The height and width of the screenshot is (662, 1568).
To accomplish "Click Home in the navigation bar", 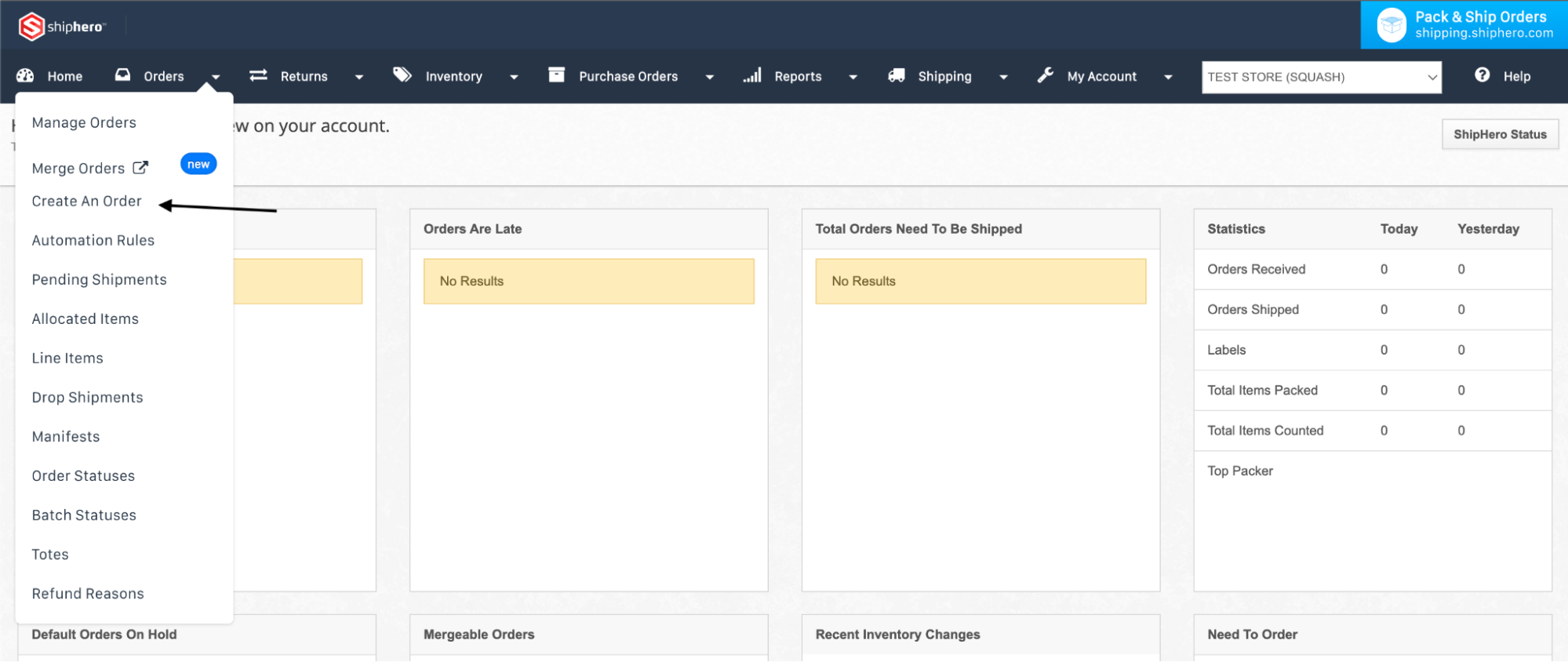I will pyautogui.click(x=65, y=76).
